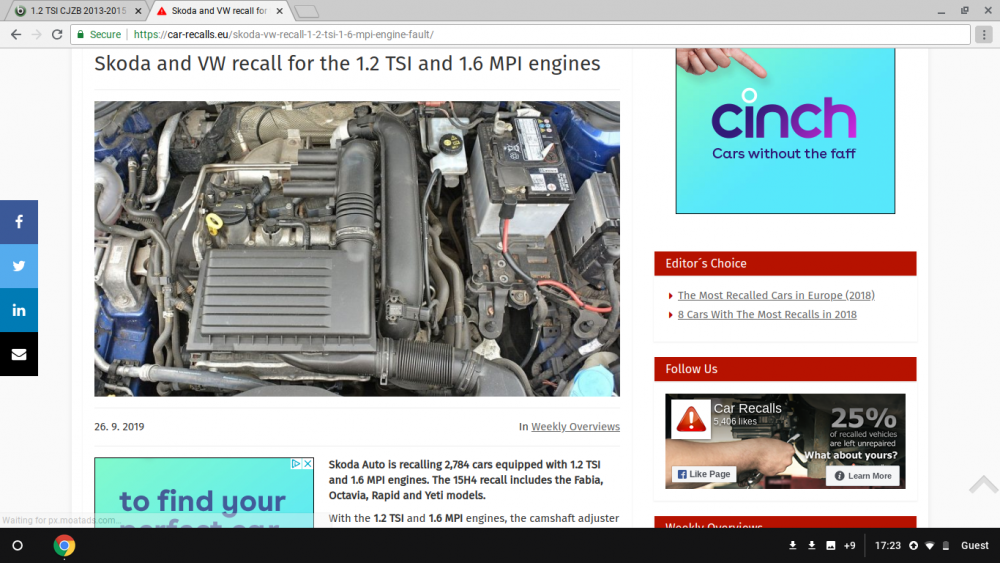Share article via Twitter sidebar icon
Screen dimensions: 1000x563
(18, 266)
